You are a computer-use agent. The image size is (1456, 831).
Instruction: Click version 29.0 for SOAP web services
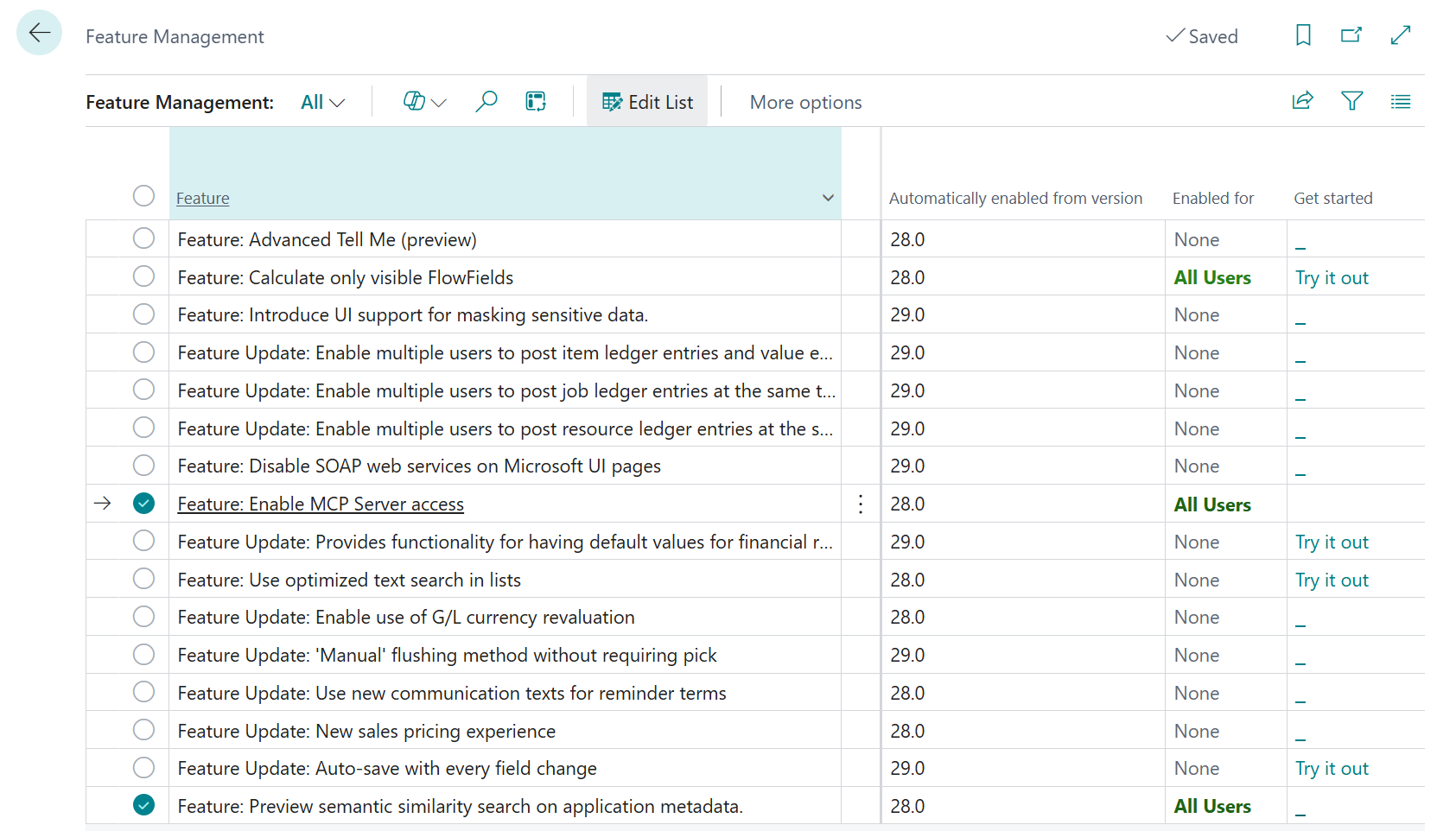pos(907,466)
